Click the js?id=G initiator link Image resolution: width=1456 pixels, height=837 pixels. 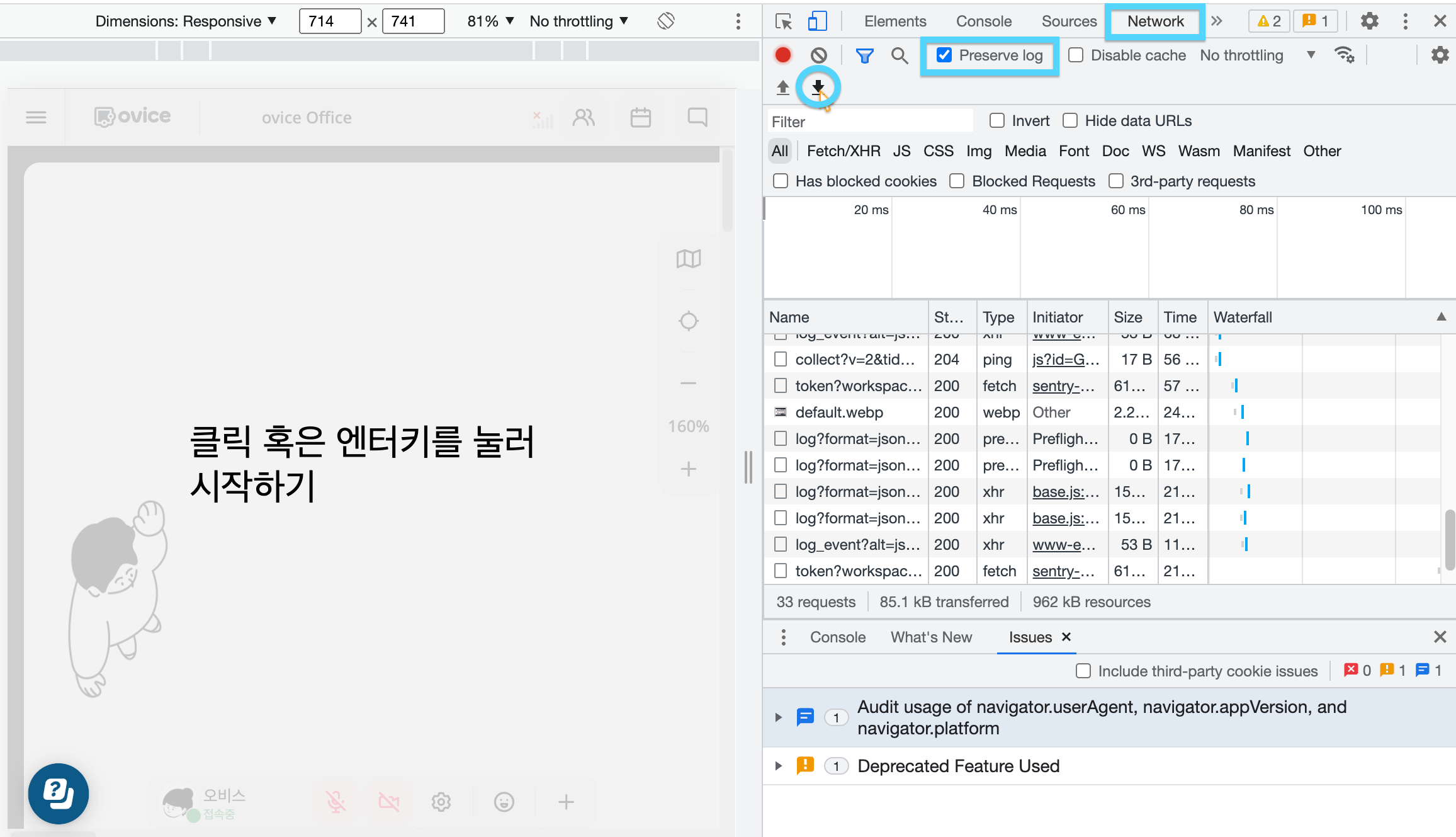[1066, 360]
